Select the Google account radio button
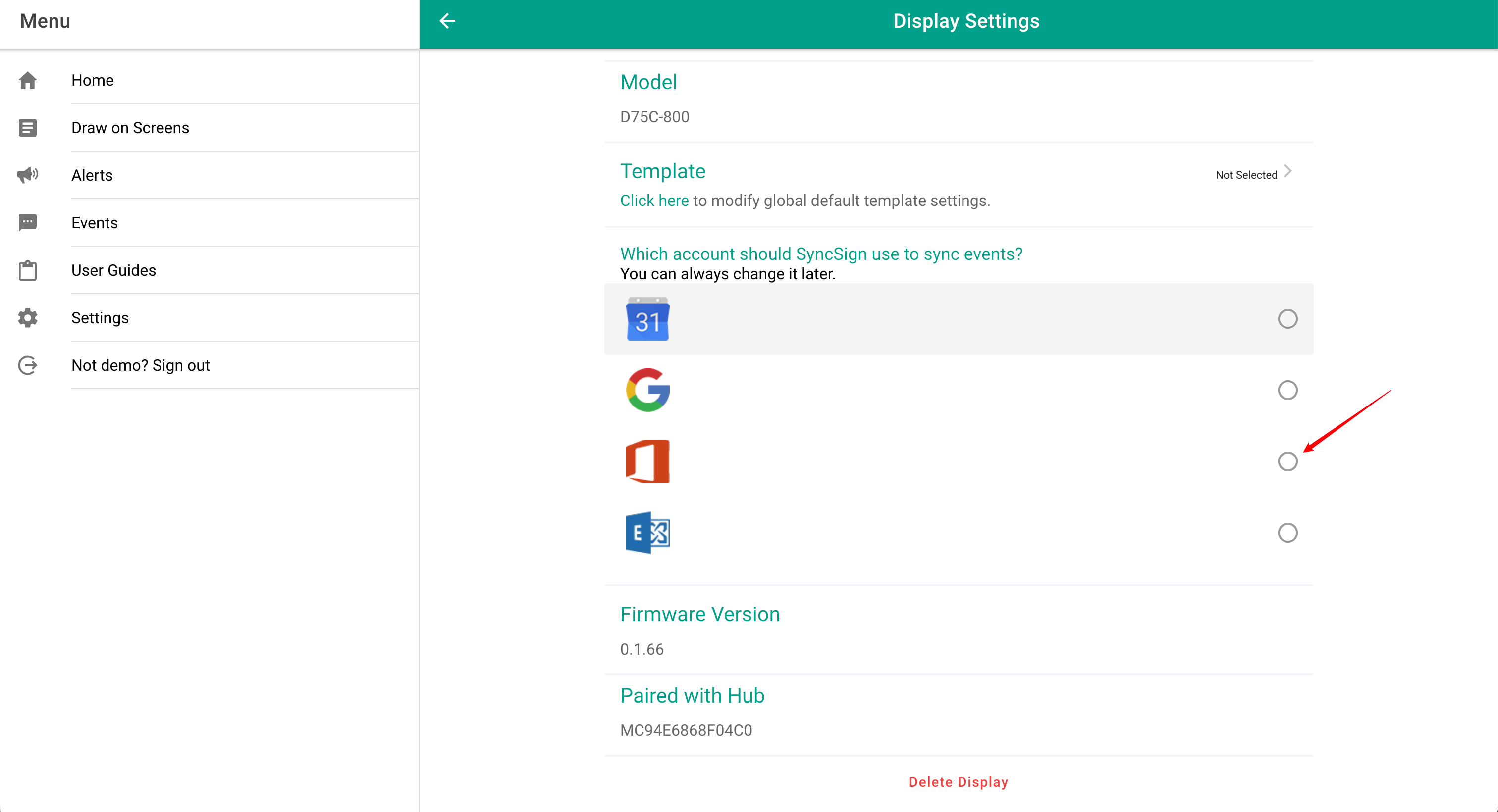This screenshot has width=1498, height=812. click(x=1287, y=390)
